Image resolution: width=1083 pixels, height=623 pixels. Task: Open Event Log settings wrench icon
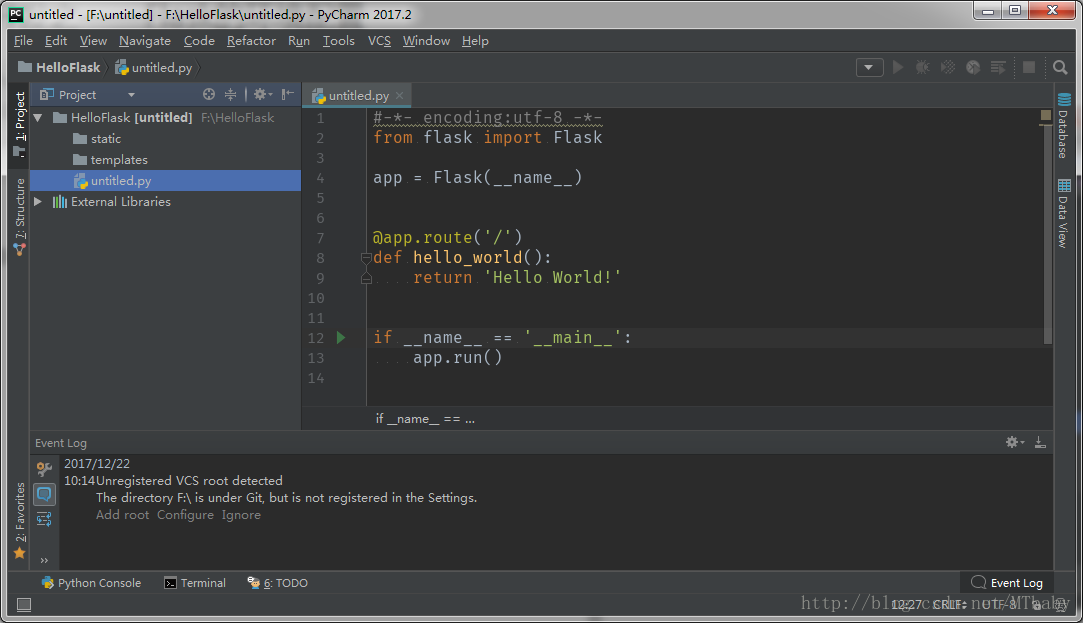pos(44,469)
